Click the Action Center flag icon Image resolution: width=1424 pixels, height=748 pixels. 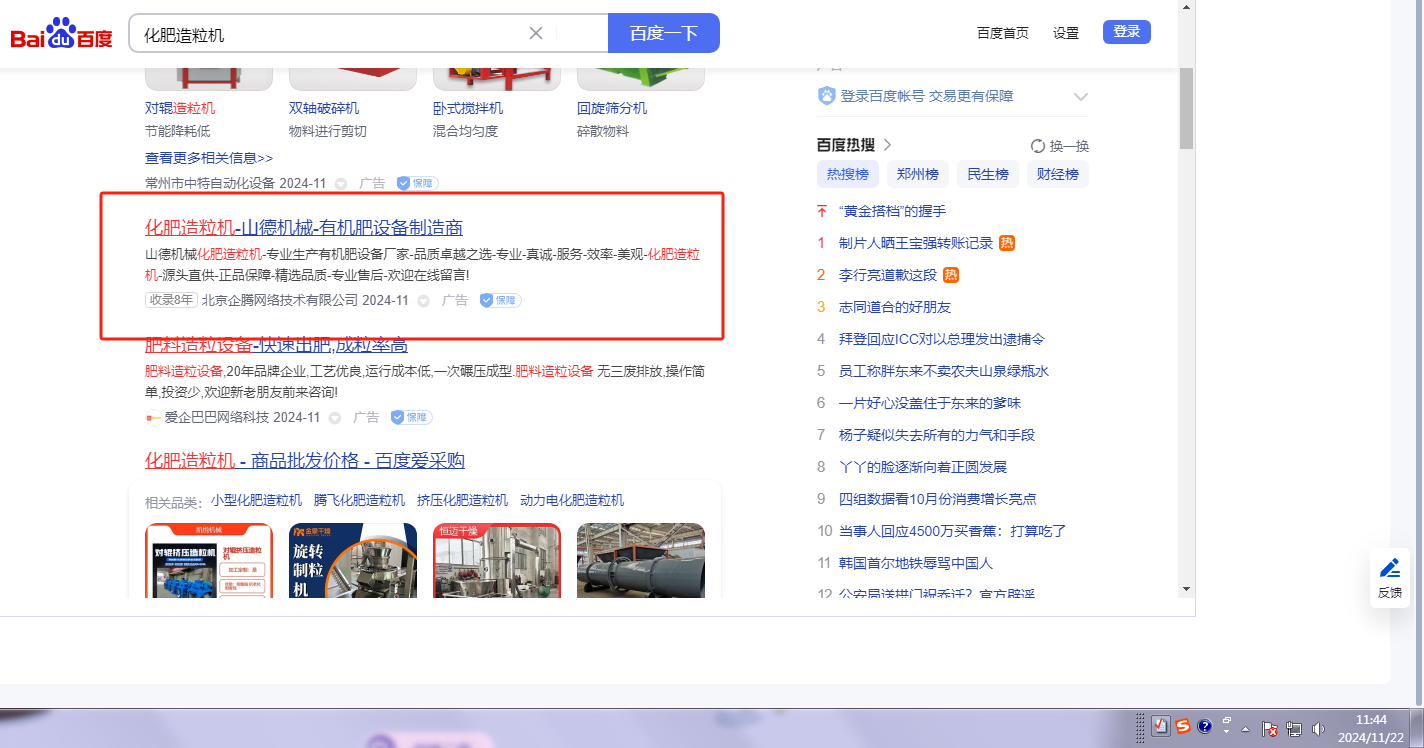[1270, 728]
